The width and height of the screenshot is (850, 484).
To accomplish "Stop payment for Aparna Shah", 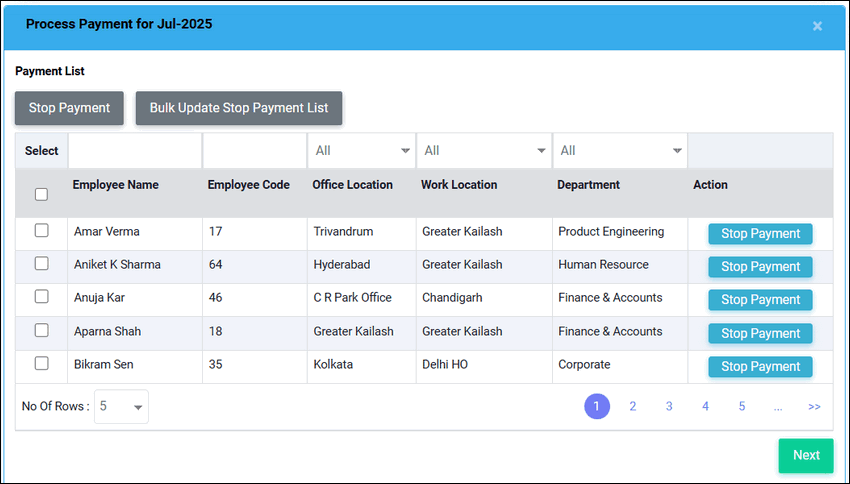I will point(760,333).
